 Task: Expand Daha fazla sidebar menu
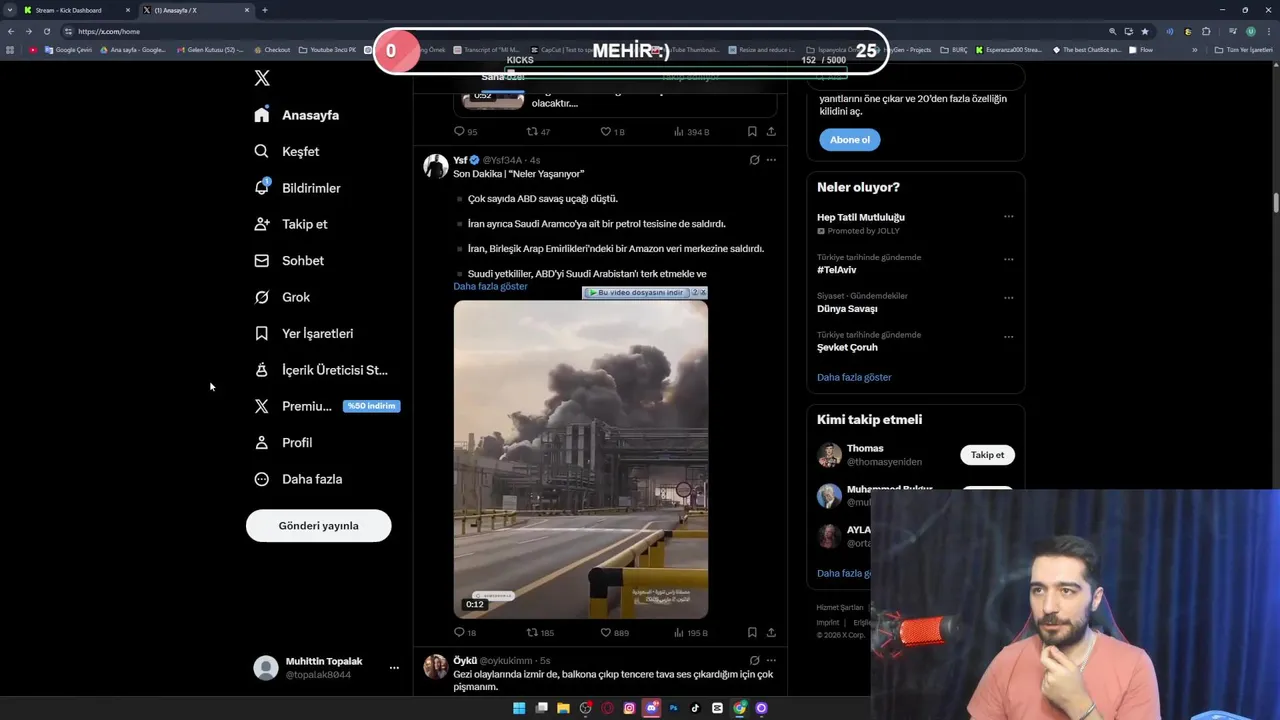298,479
